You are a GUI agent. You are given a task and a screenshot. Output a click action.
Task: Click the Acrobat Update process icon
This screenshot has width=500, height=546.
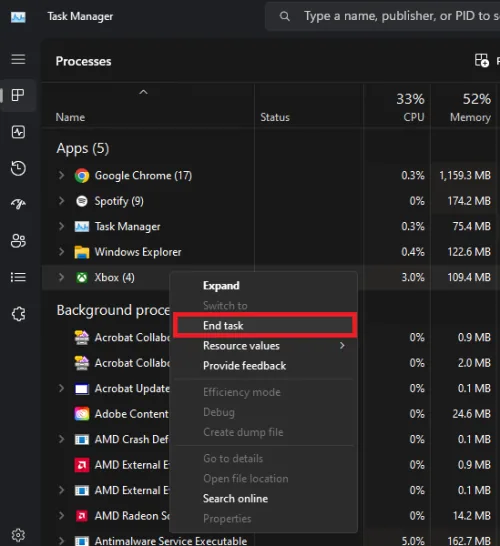[82, 389]
